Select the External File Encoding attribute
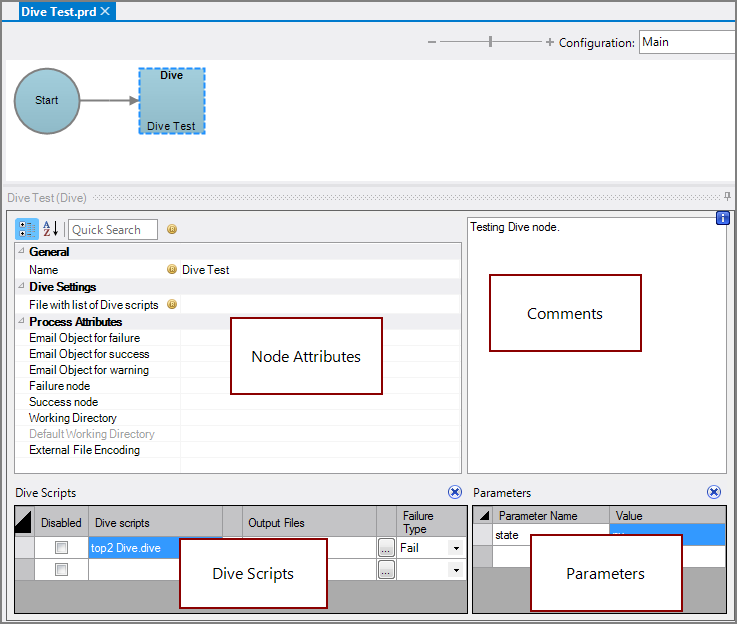 [85, 450]
